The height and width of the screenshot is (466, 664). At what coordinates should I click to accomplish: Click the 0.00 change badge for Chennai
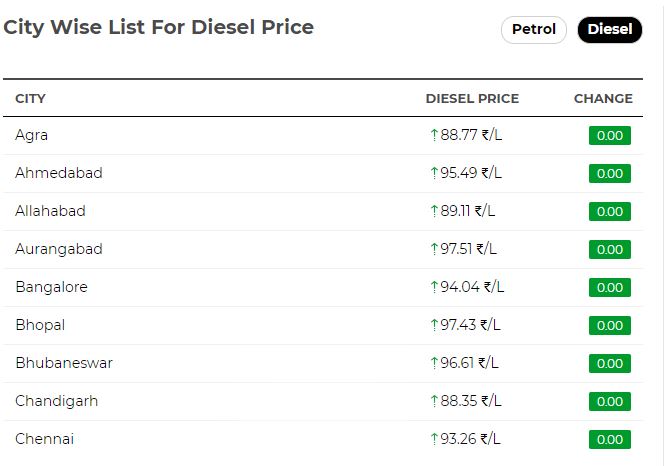(x=610, y=439)
